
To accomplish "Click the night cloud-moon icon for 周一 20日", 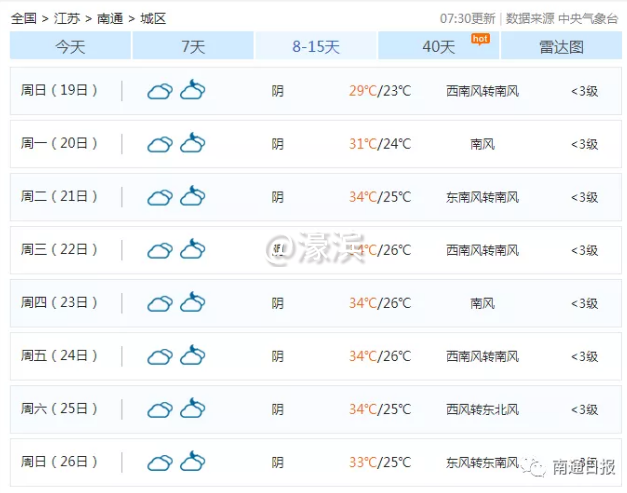I will pyautogui.click(x=193, y=144).
